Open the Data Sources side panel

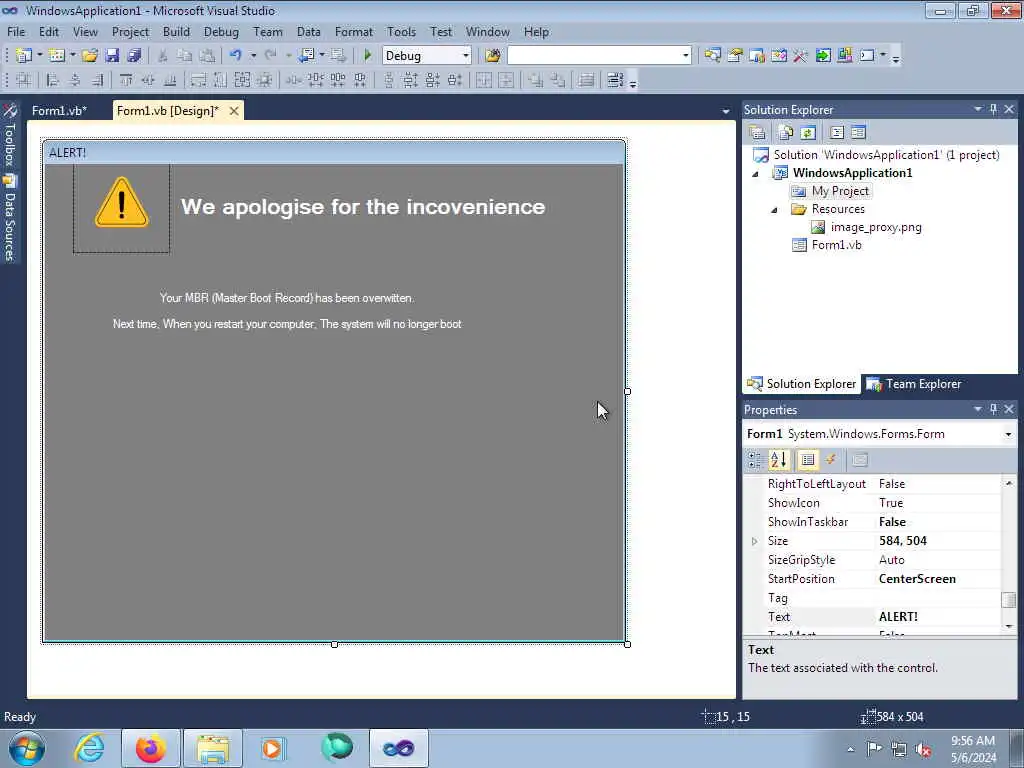click(x=9, y=220)
